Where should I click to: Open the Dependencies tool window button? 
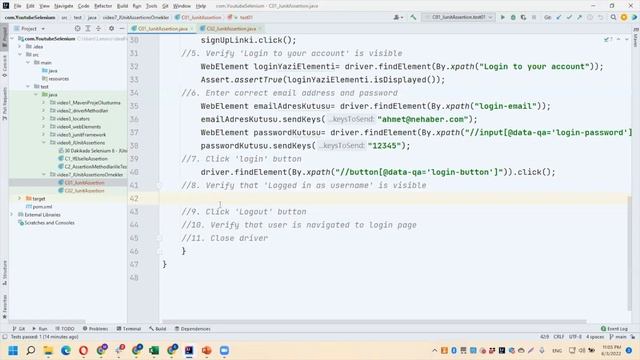192,329
